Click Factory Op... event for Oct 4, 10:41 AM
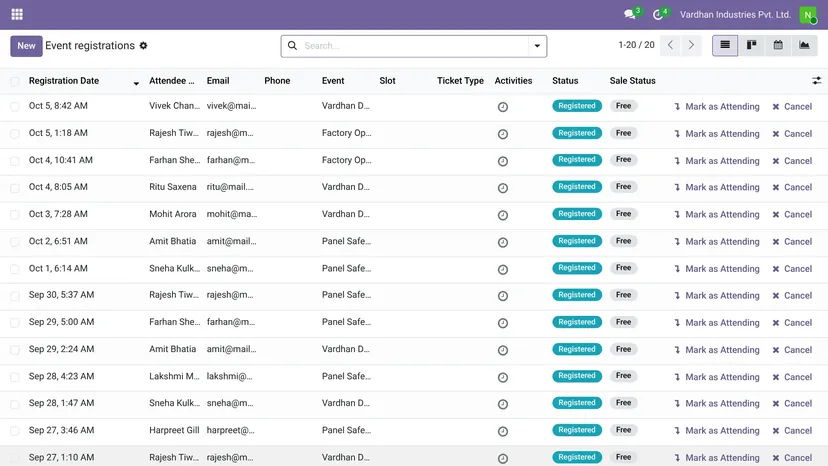 pyautogui.click(x=346, y=160)
